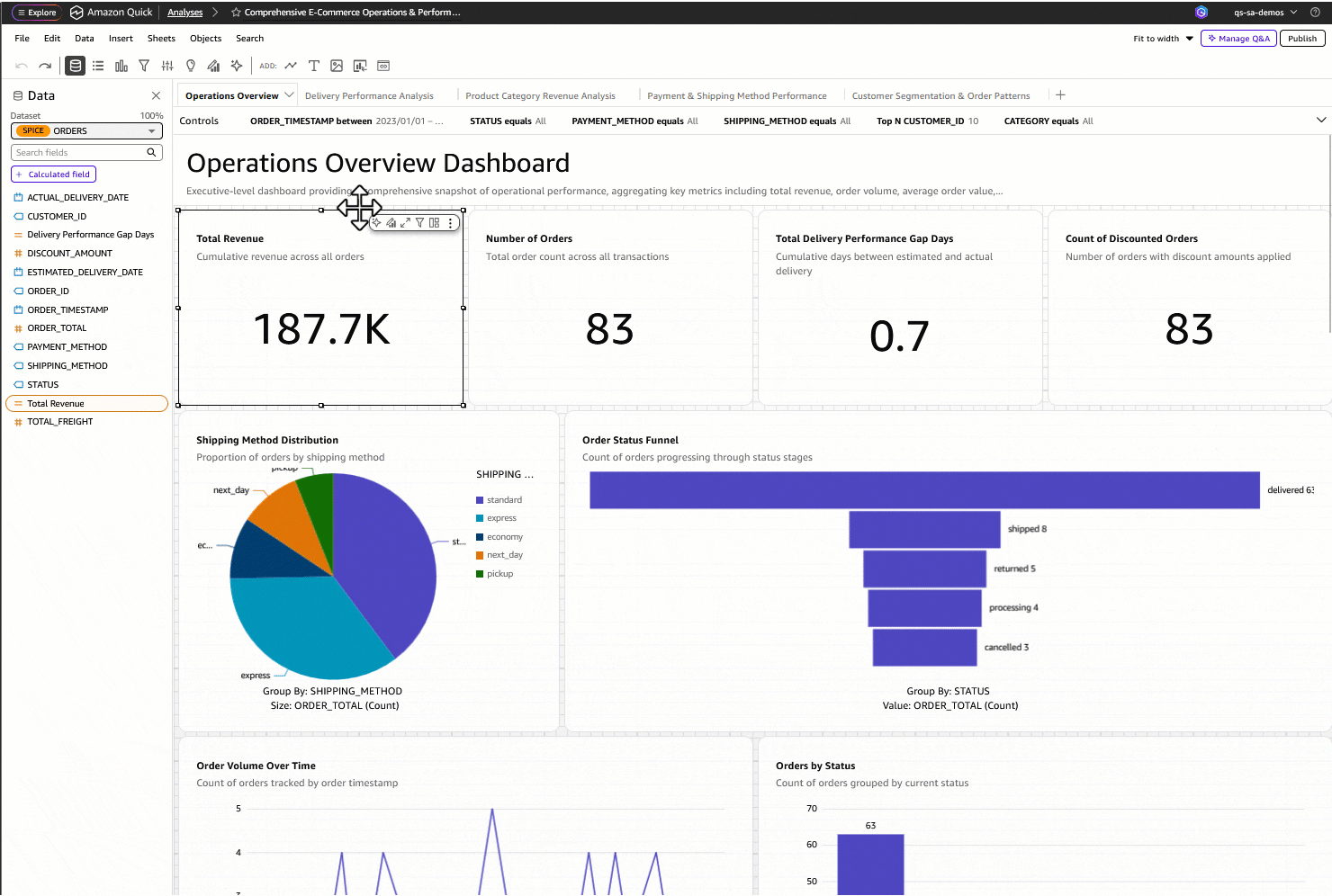
Task: Switch to Delivery Performance Analysis sheet tab
Action: coord(369,95)
